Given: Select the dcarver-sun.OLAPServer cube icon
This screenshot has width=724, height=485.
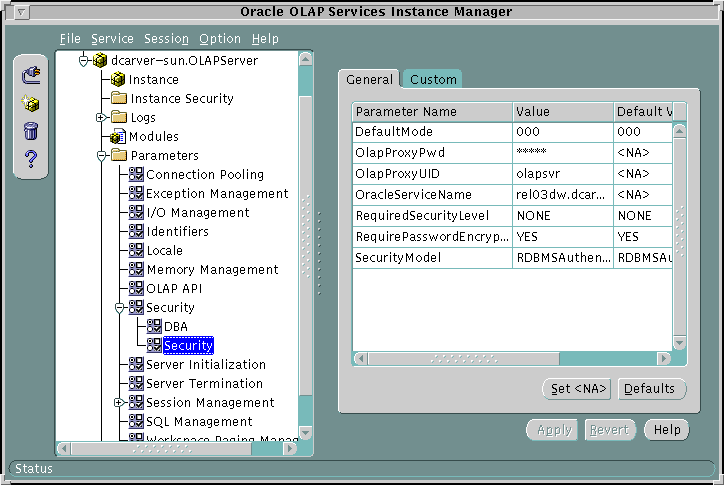Looking at the screenshot, I should (x=100, y=61).
